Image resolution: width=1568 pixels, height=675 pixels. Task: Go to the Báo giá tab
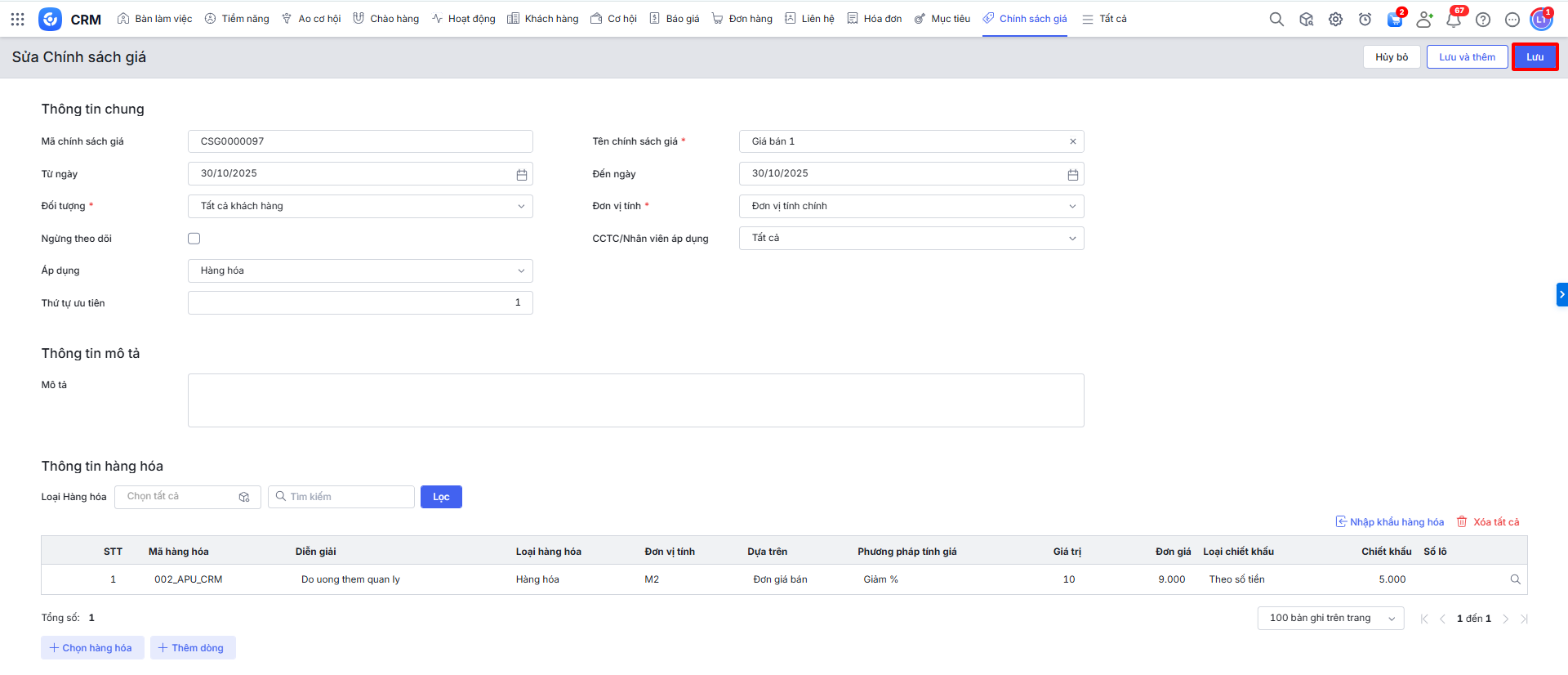(675, 19)
